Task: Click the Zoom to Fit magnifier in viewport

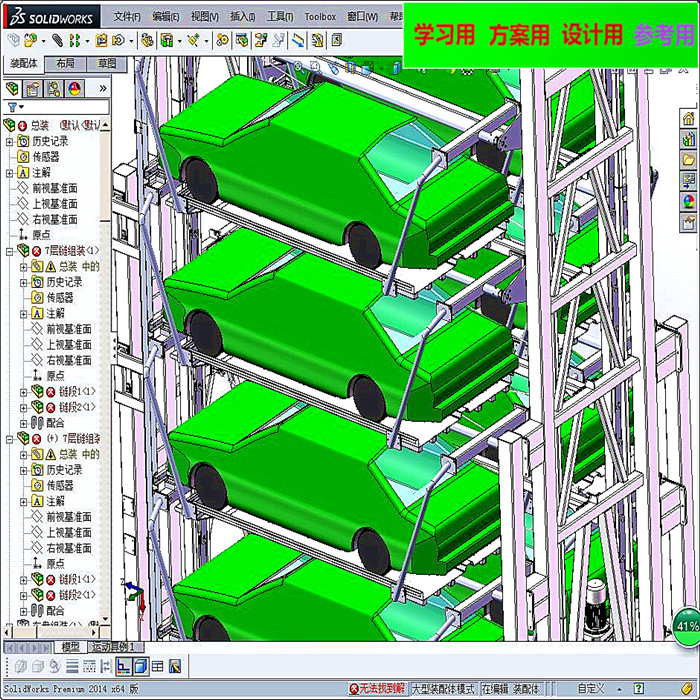Action: point(298,67)
